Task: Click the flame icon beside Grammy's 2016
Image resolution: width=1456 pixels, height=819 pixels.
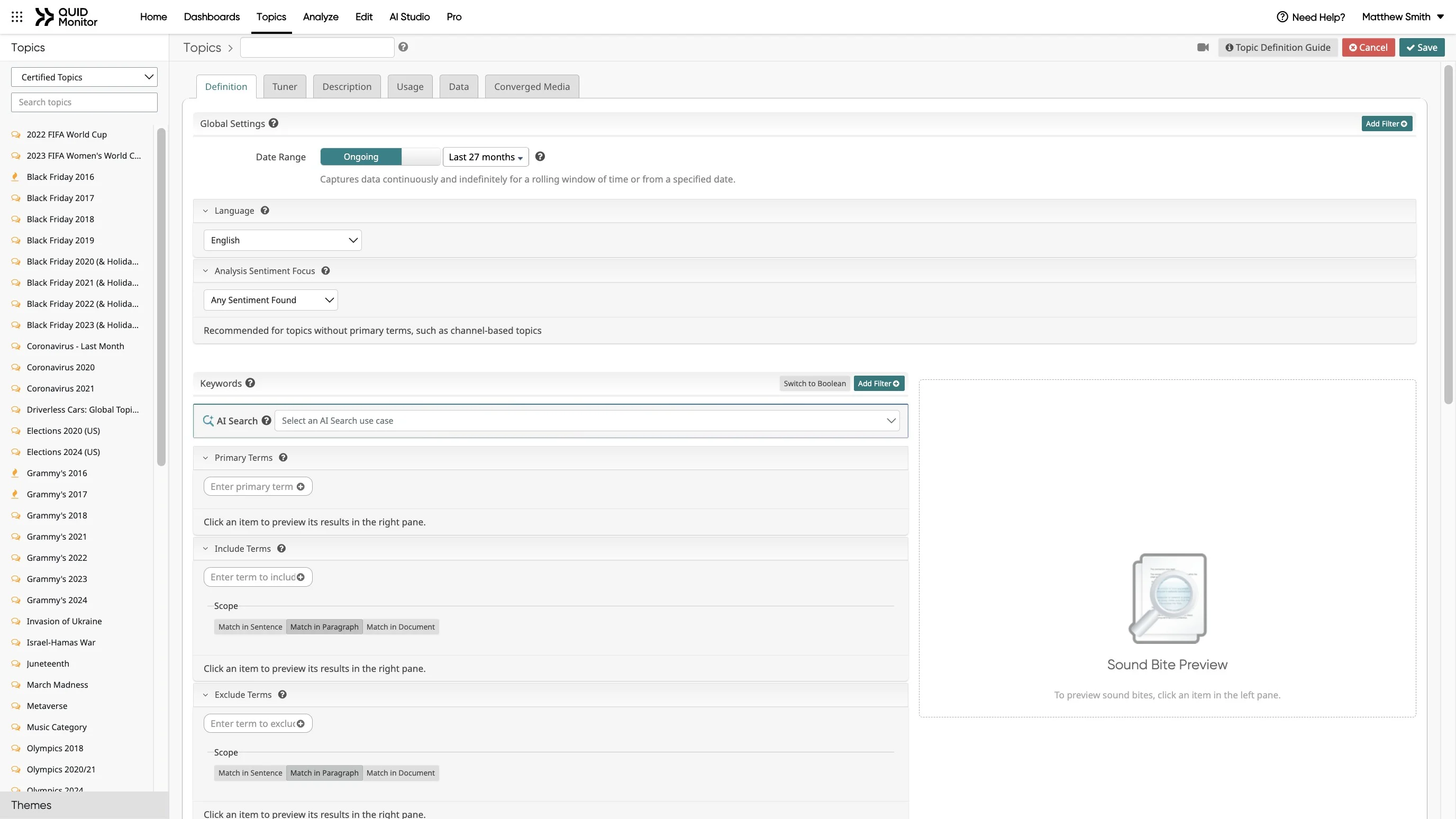Action: pos(15,473)
